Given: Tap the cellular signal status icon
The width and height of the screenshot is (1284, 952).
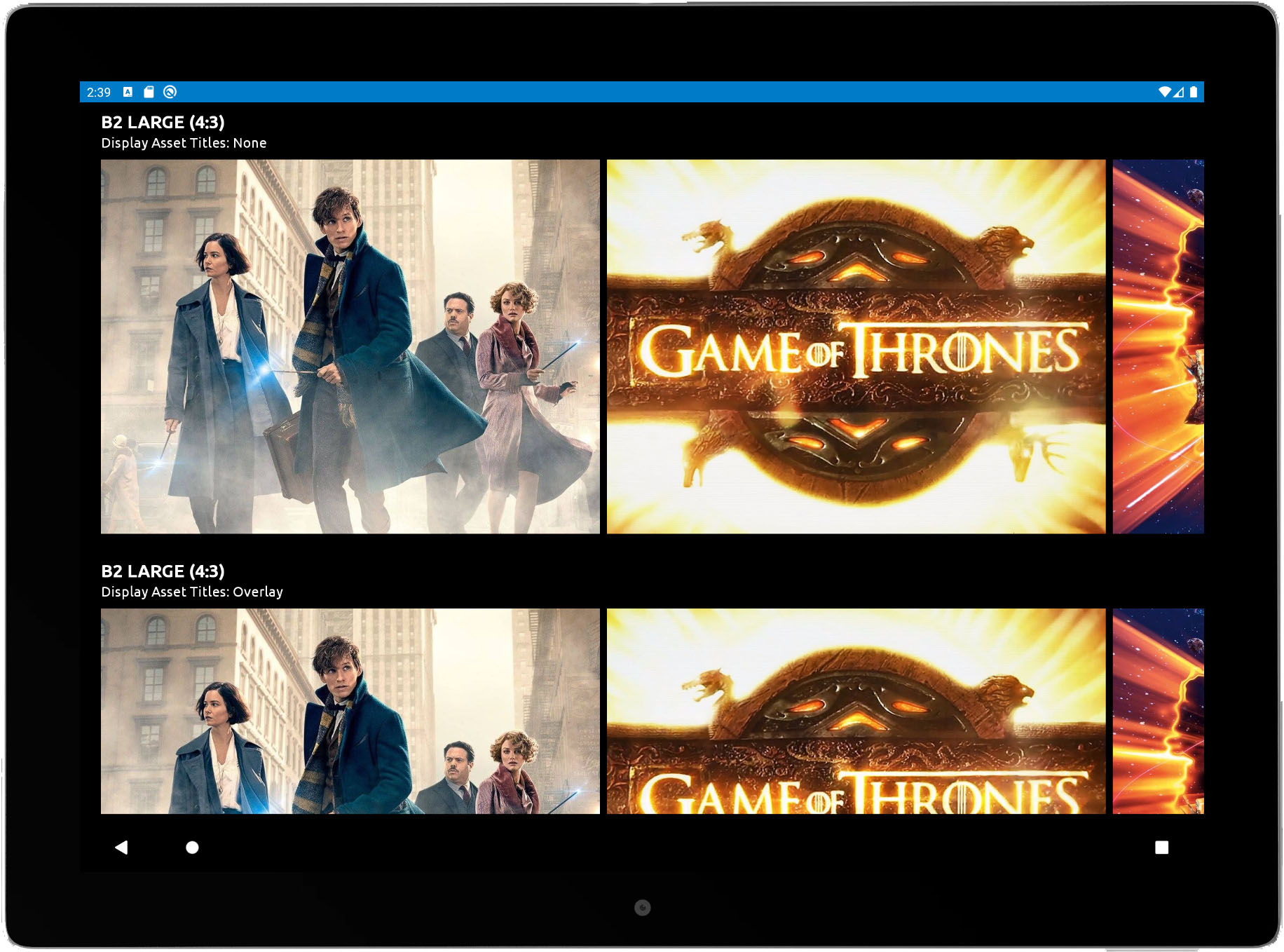Looking at the screenshot, I should click(1178, 92).
